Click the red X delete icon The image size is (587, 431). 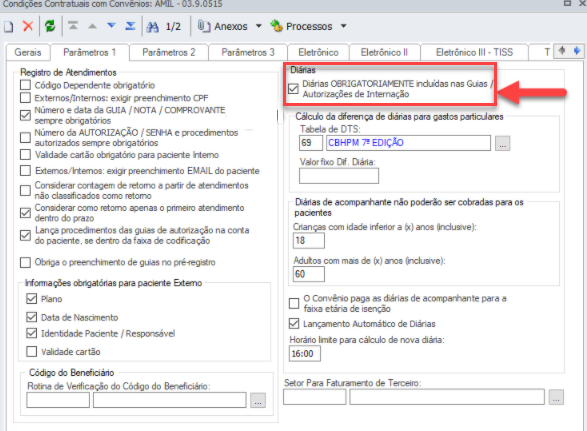[28, 26]
